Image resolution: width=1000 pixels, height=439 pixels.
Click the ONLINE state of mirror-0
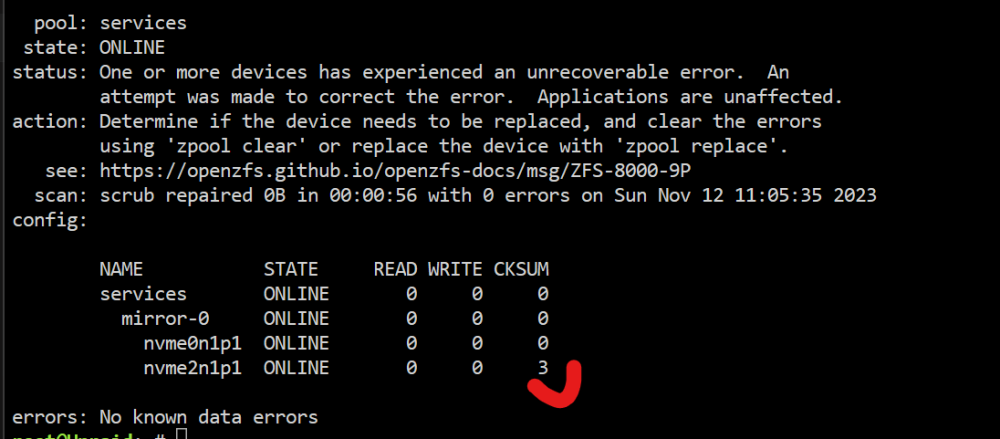tap(296, 318)
